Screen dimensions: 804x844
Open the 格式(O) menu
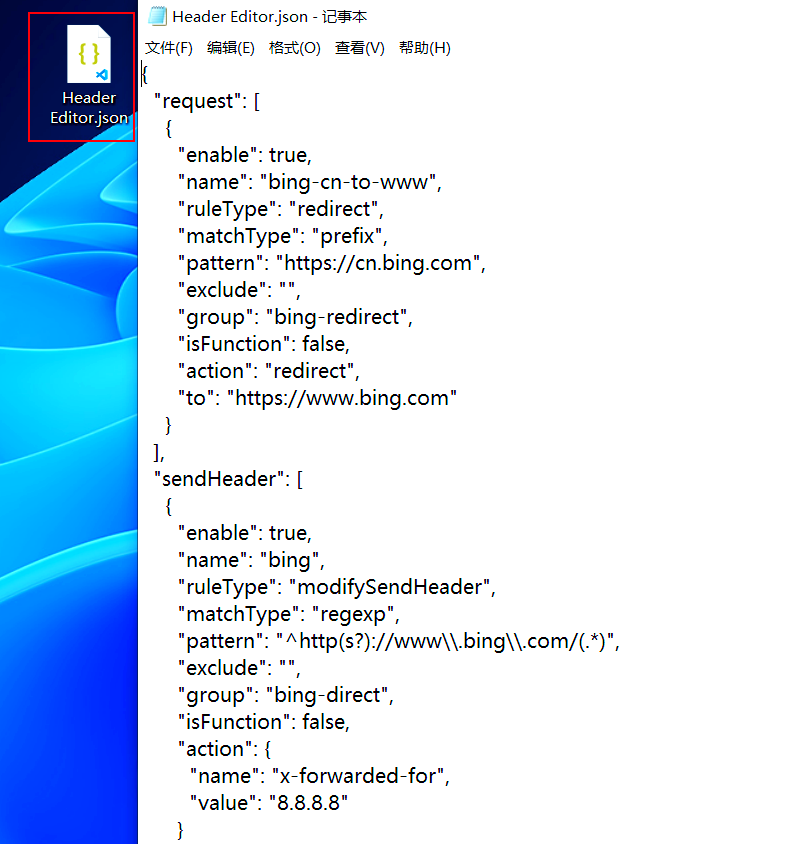click(294, 48)
